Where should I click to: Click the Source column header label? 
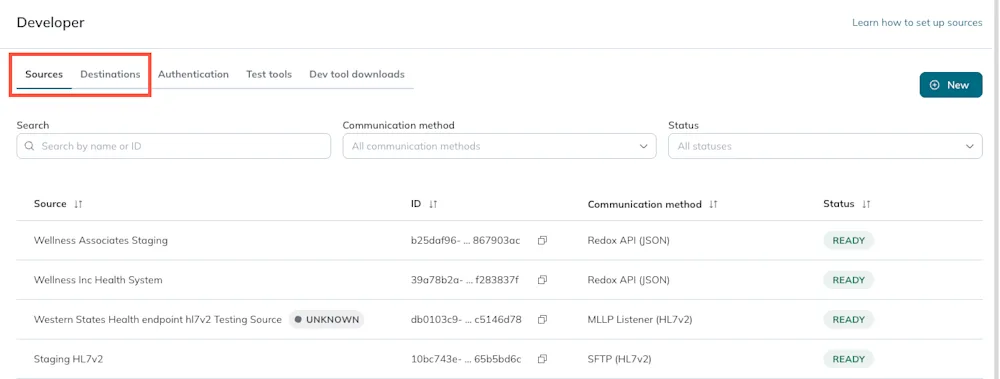[50, 204]
